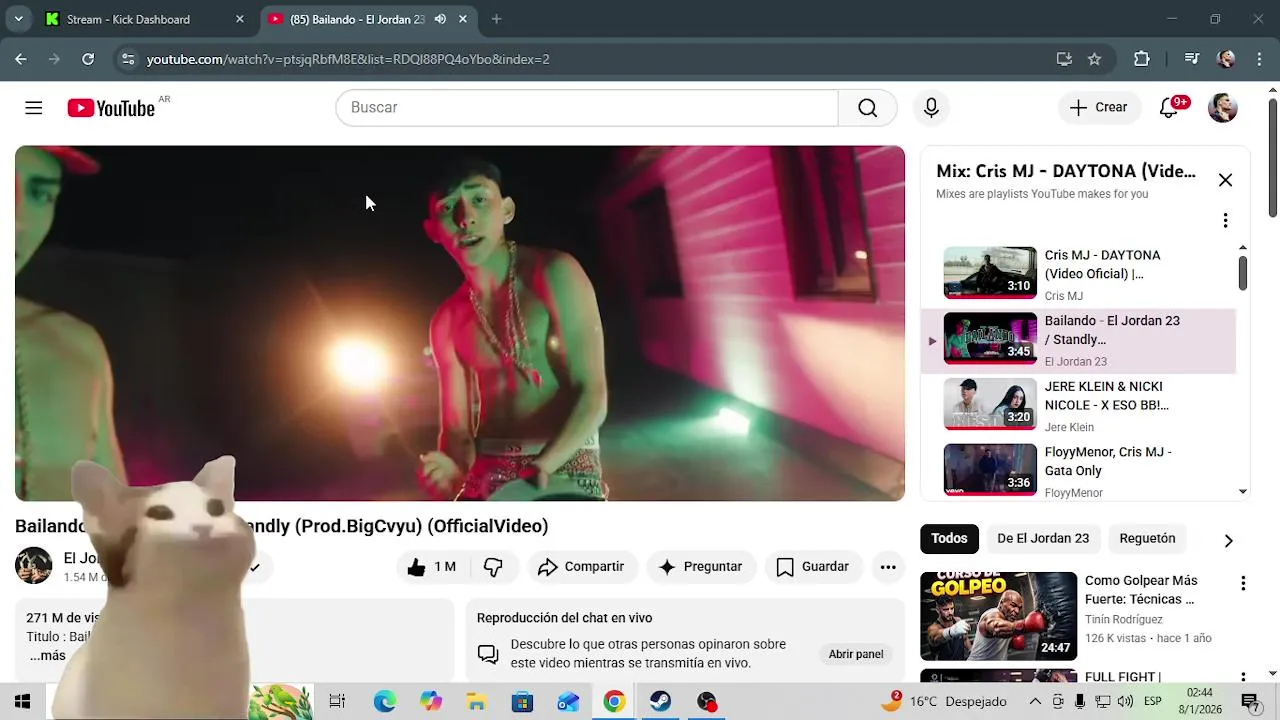This screenshot has height=720, width=1280.
Task: Start voice search with microphone icon
Action: 931,108
